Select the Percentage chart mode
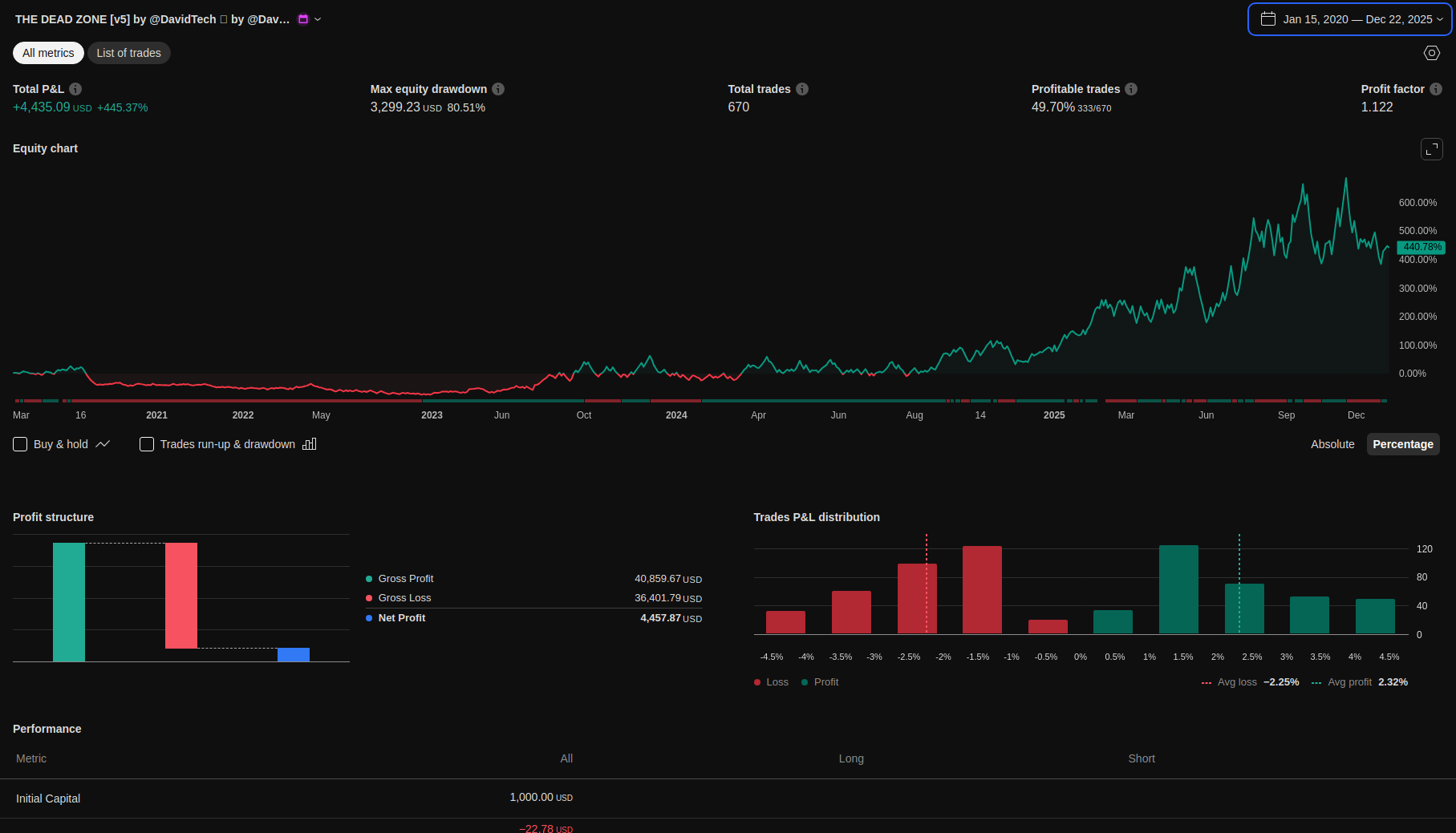This screenshot has width=1456, height=833. pyautogui.click(x=1402, y=444)
